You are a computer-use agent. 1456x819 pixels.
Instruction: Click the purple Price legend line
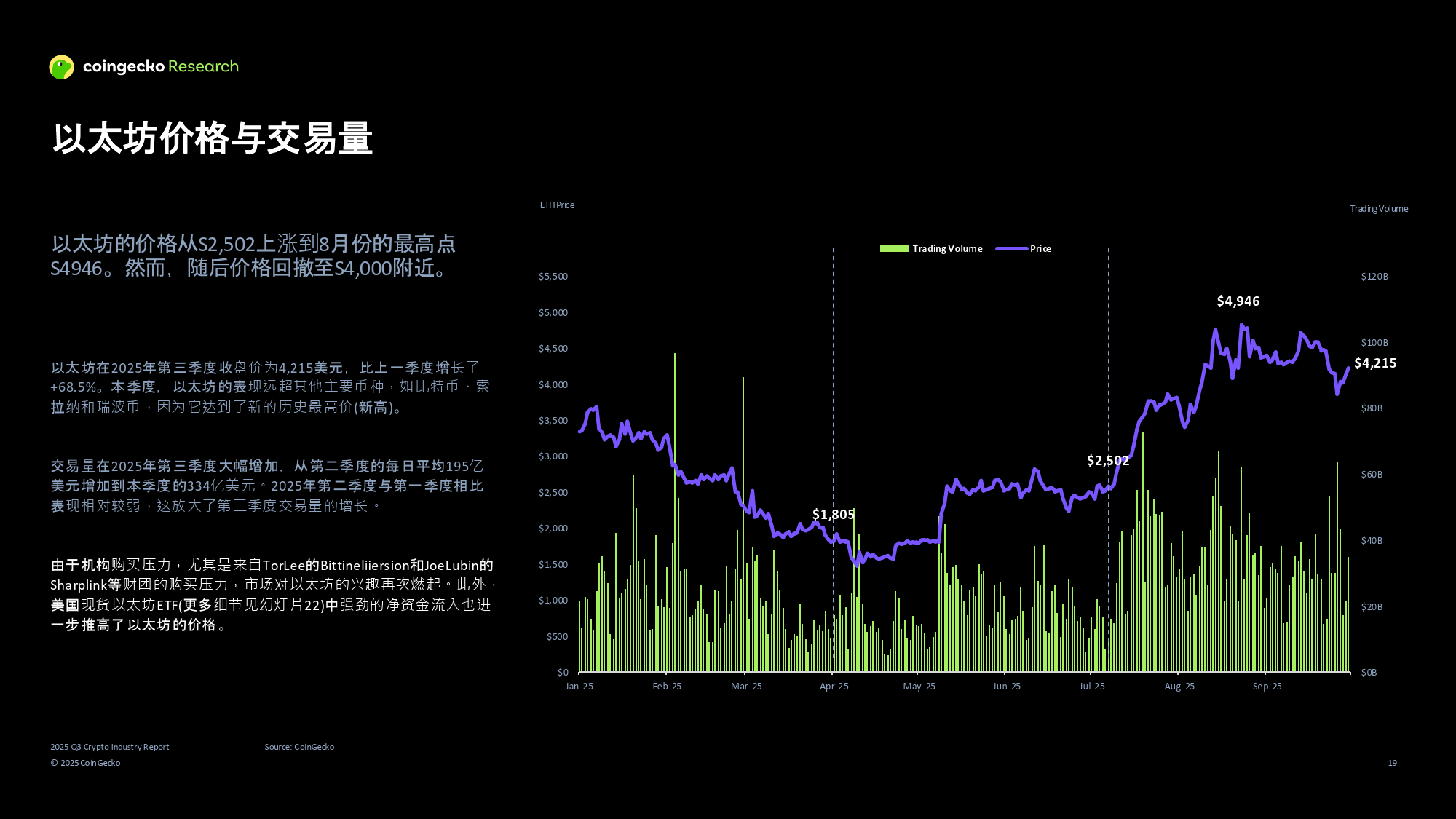1011,249
